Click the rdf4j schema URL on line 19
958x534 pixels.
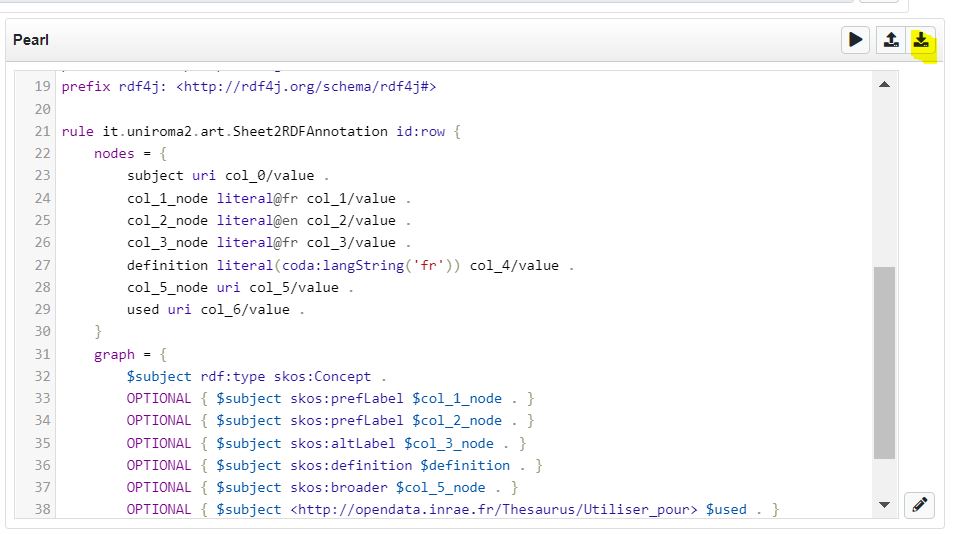point(306,87)
